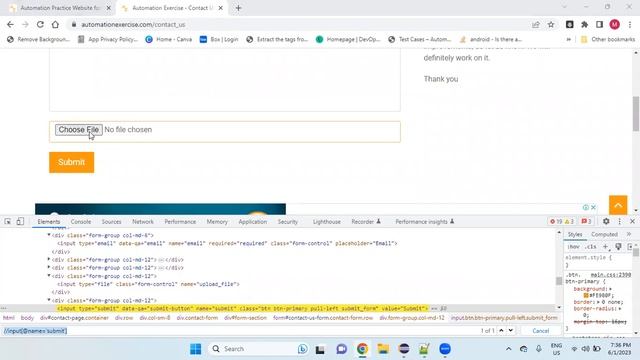Open the Security tab
This screenshot has width=640, height=360.
coord(288,222)
